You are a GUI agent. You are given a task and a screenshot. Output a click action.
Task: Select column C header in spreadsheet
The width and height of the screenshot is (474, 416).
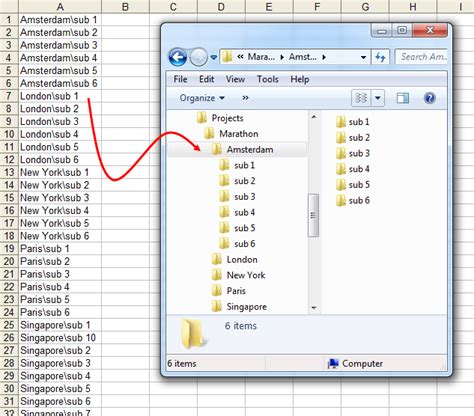pyautogui.click(x=173, y=6)
